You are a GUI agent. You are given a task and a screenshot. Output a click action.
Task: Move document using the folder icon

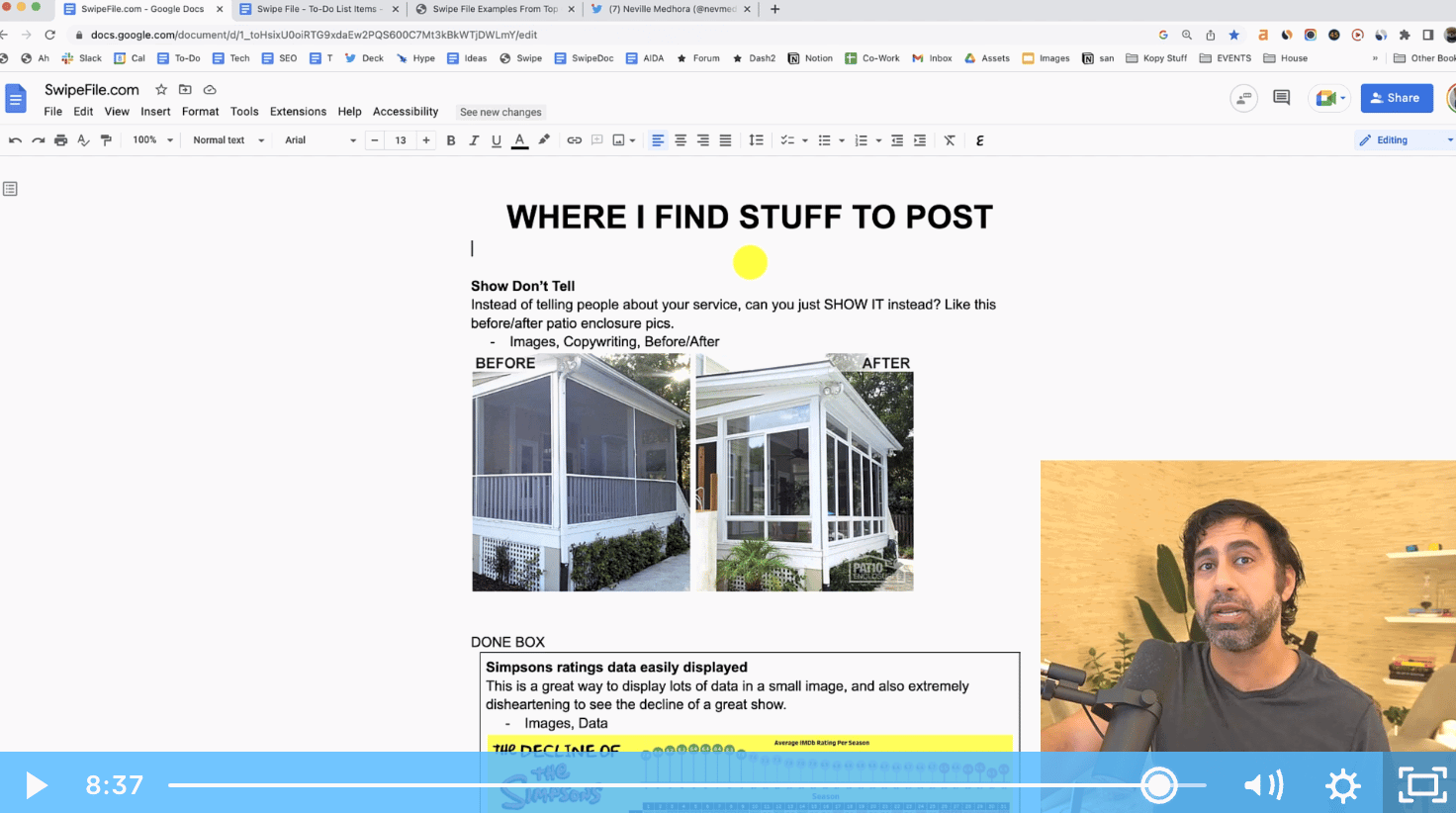(185, 90)
